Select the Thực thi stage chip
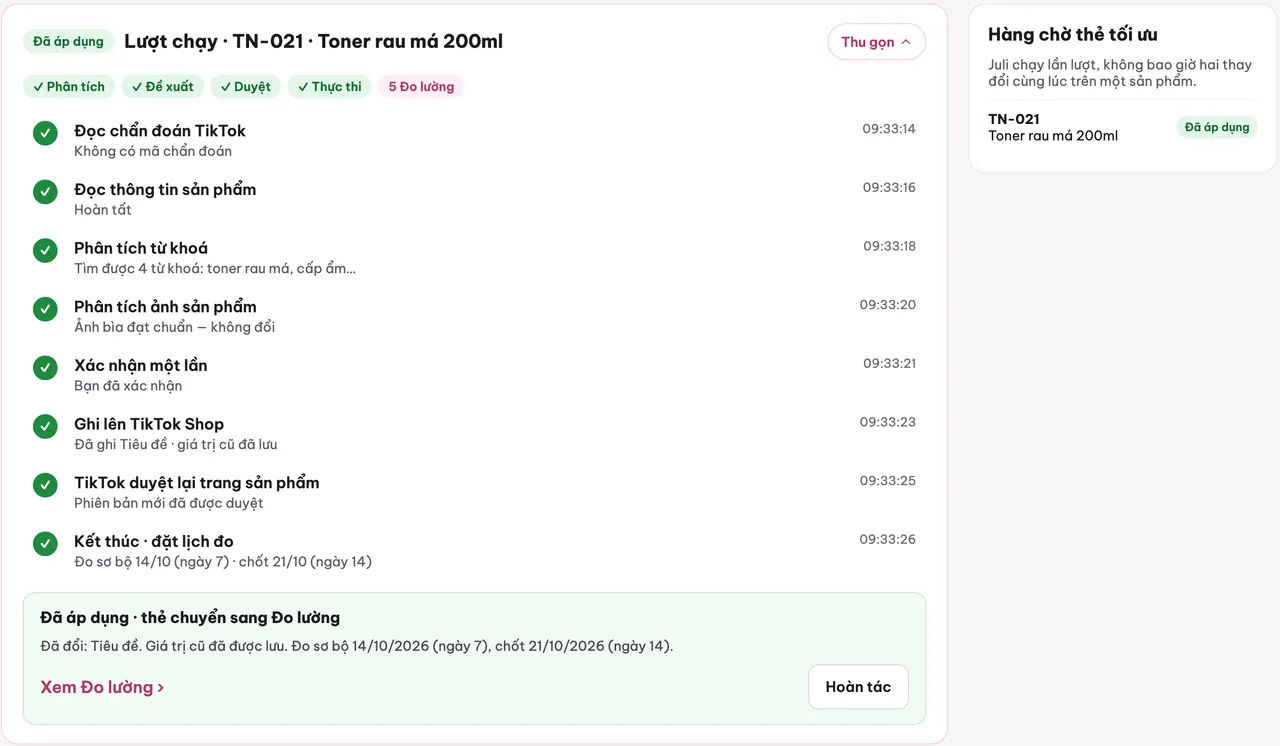1280x746 pixels. 330,87
